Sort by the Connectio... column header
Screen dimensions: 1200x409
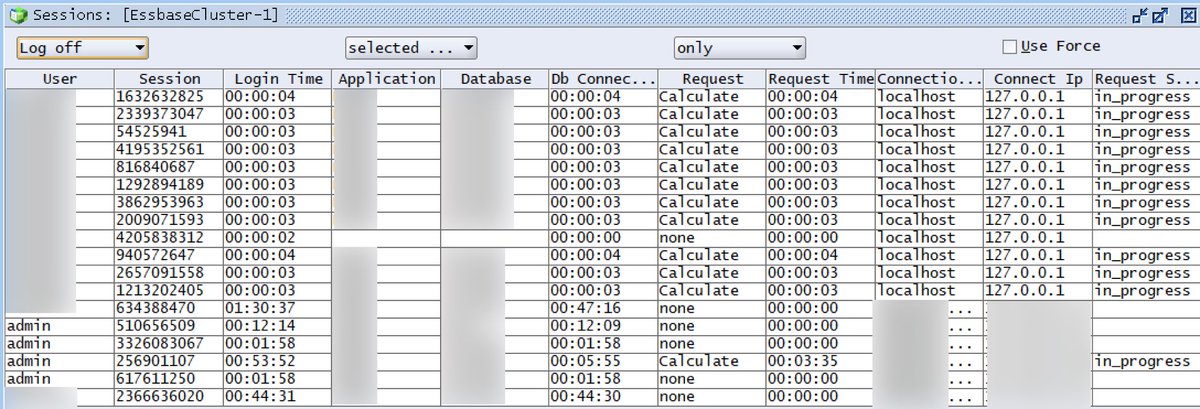click(x=930, y=79)
